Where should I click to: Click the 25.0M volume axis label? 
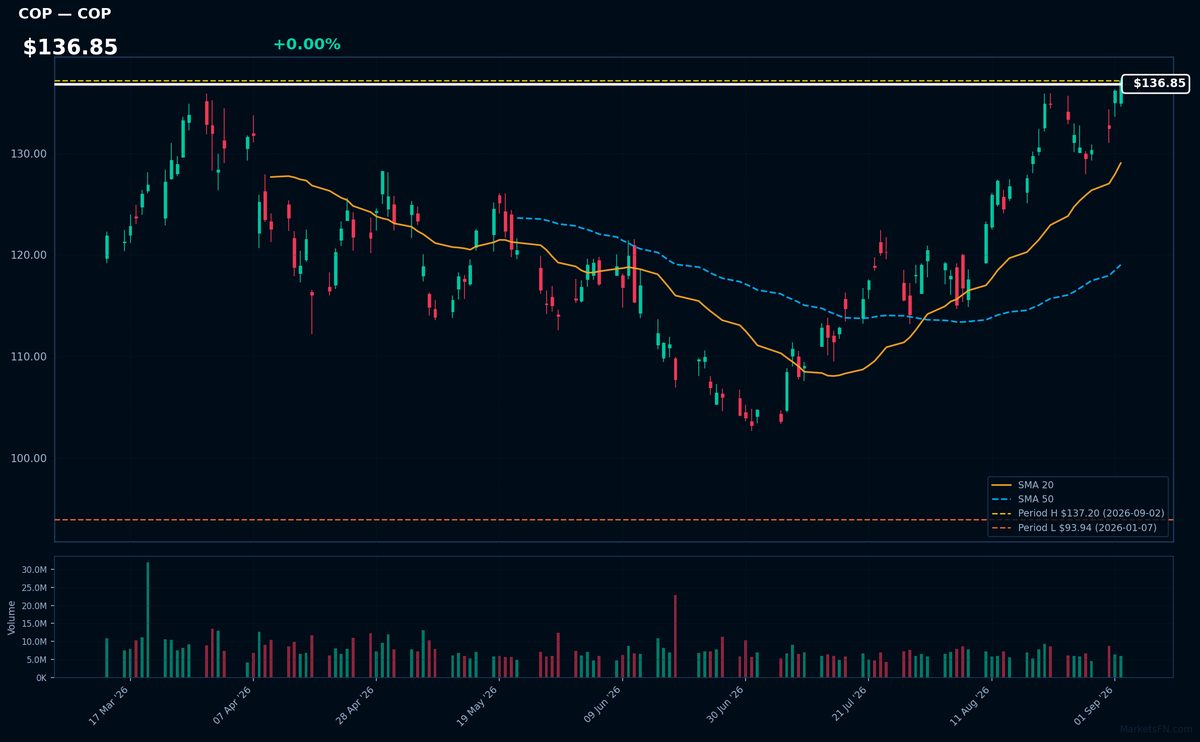coord(35,588)
